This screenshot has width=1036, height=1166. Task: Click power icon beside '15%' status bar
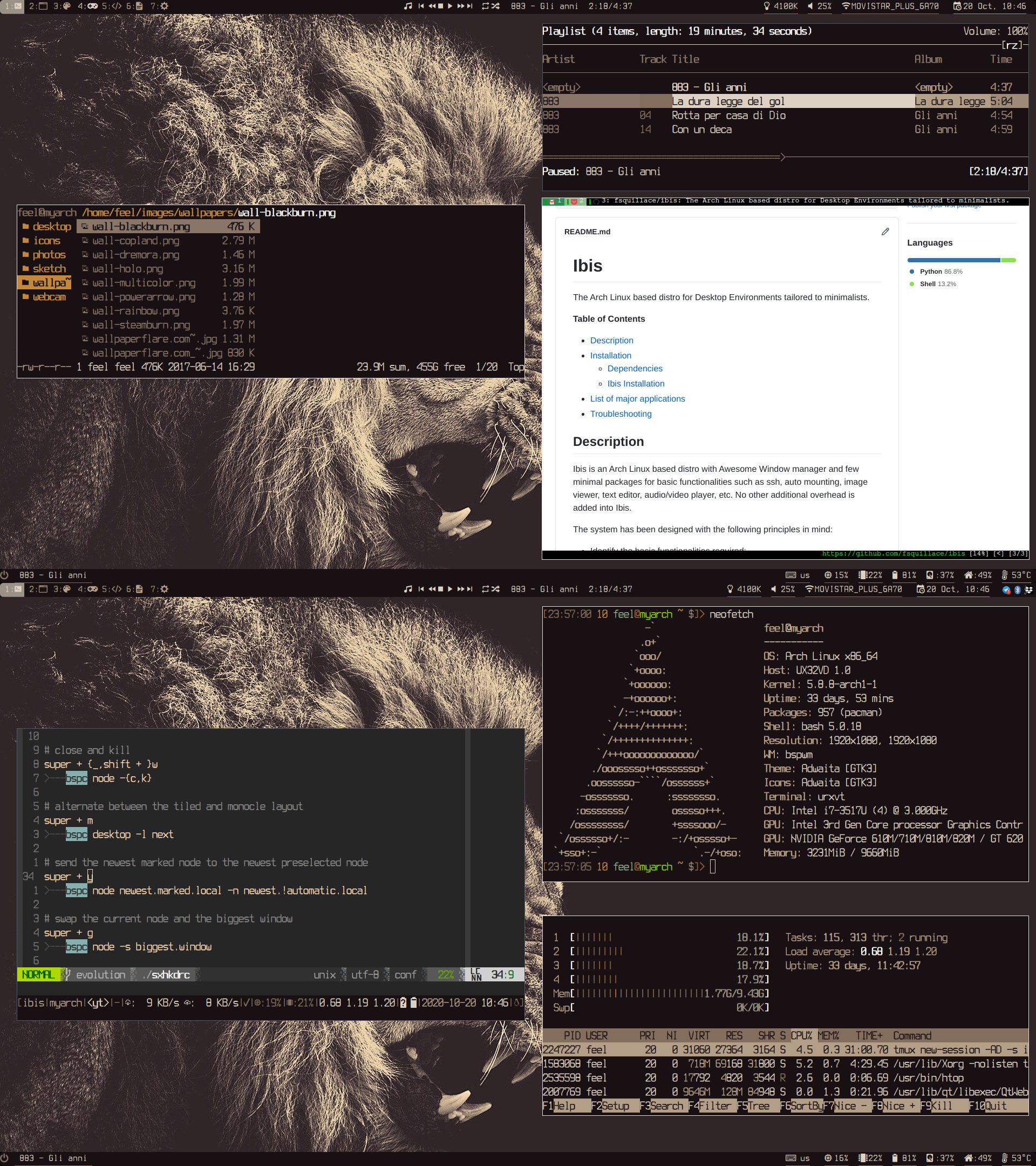tap(4, 575)
